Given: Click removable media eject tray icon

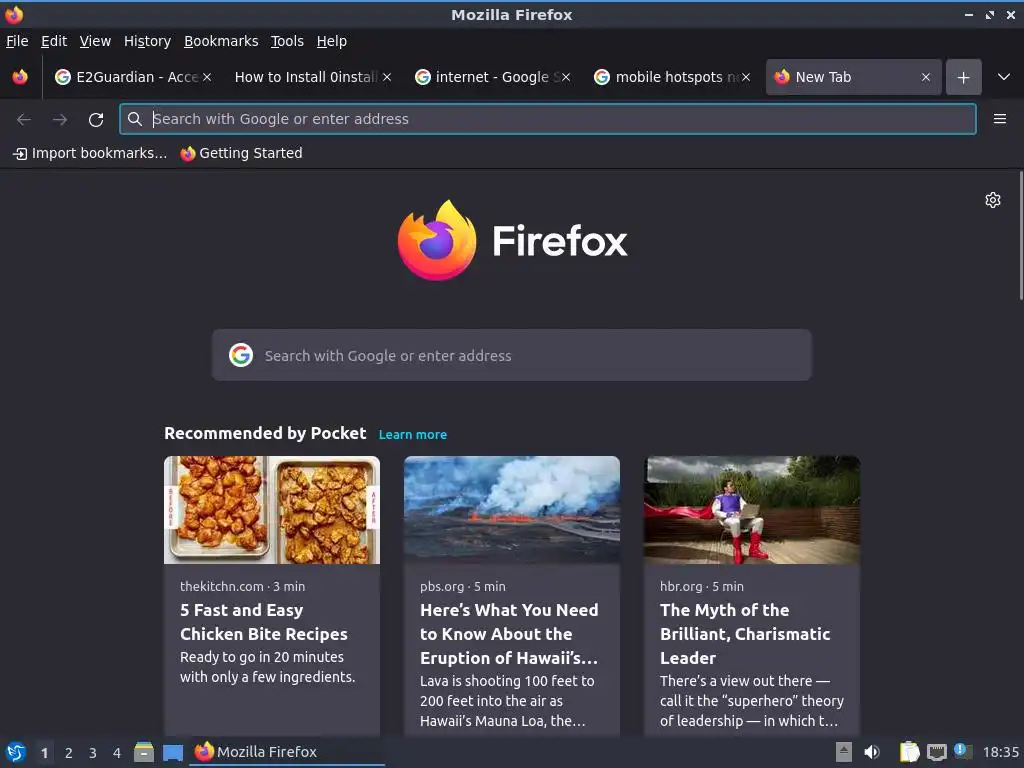Looking at the screenshot, I should point(844,752).
